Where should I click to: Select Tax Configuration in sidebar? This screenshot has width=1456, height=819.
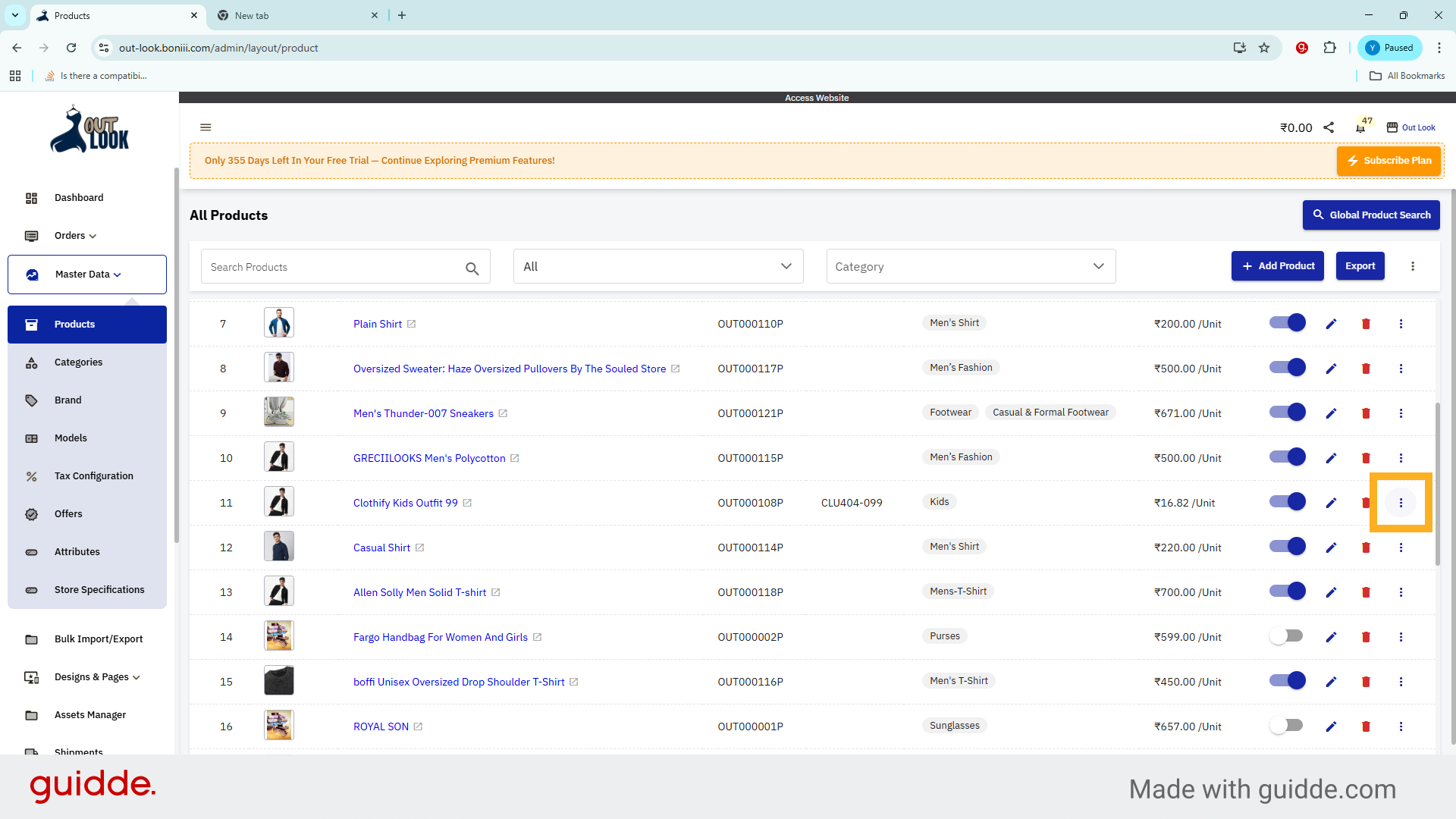click(x=93, y=476)
